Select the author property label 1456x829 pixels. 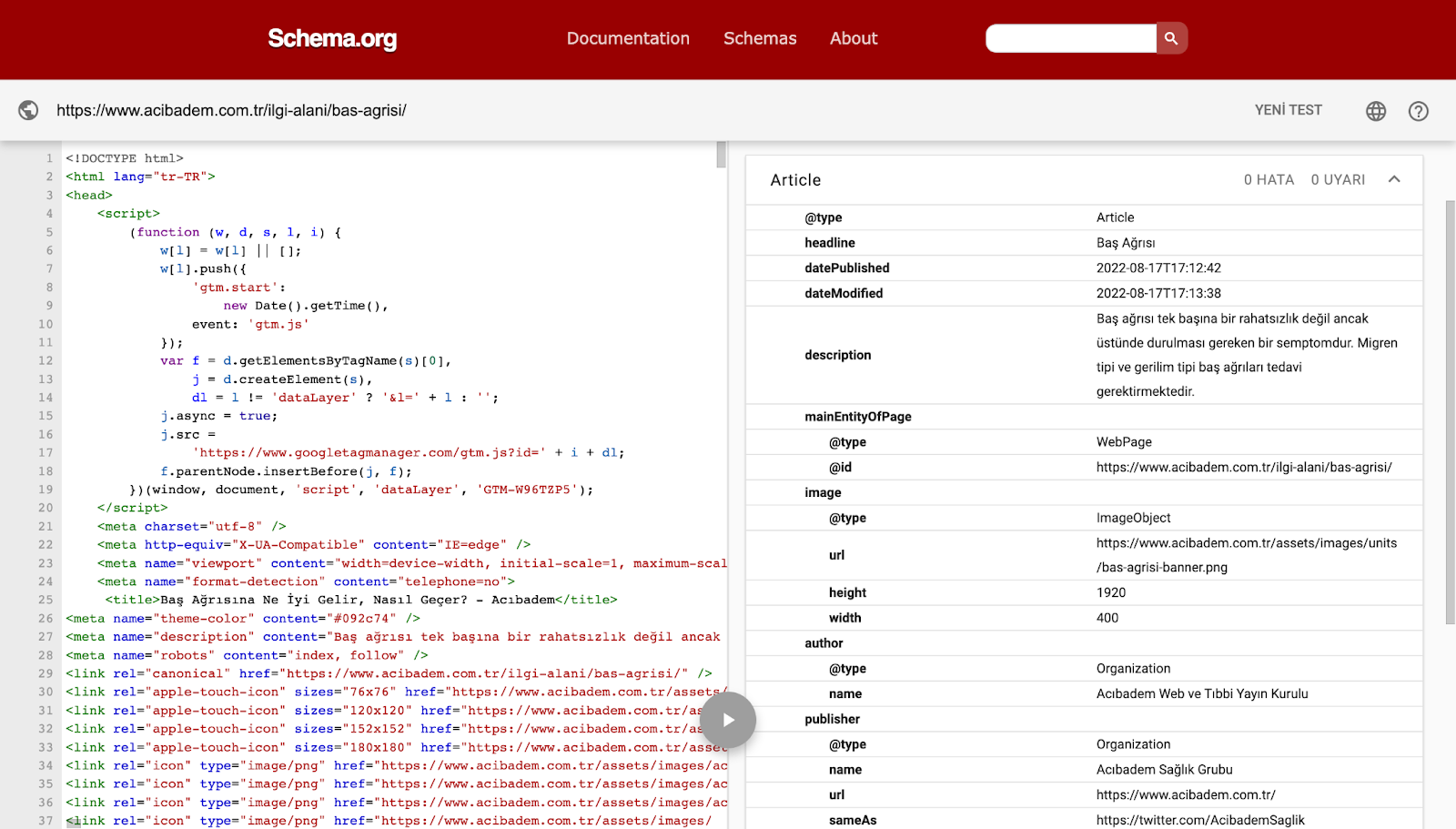click(x=824, y=643)
